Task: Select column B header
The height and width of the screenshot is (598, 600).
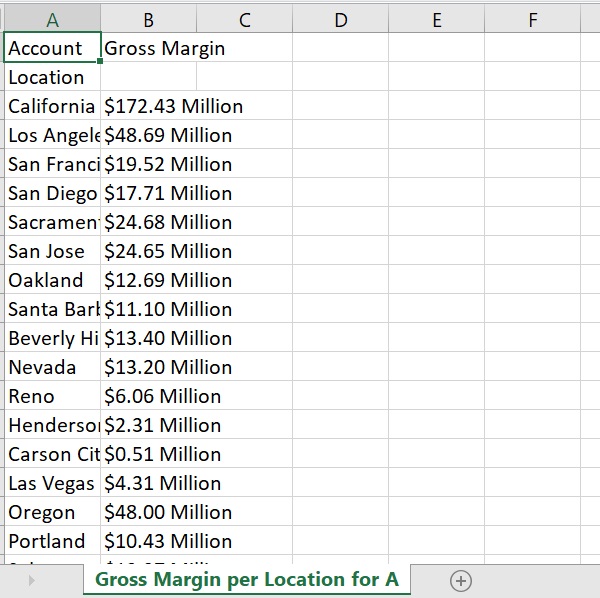Action: [x=148, y=19]
